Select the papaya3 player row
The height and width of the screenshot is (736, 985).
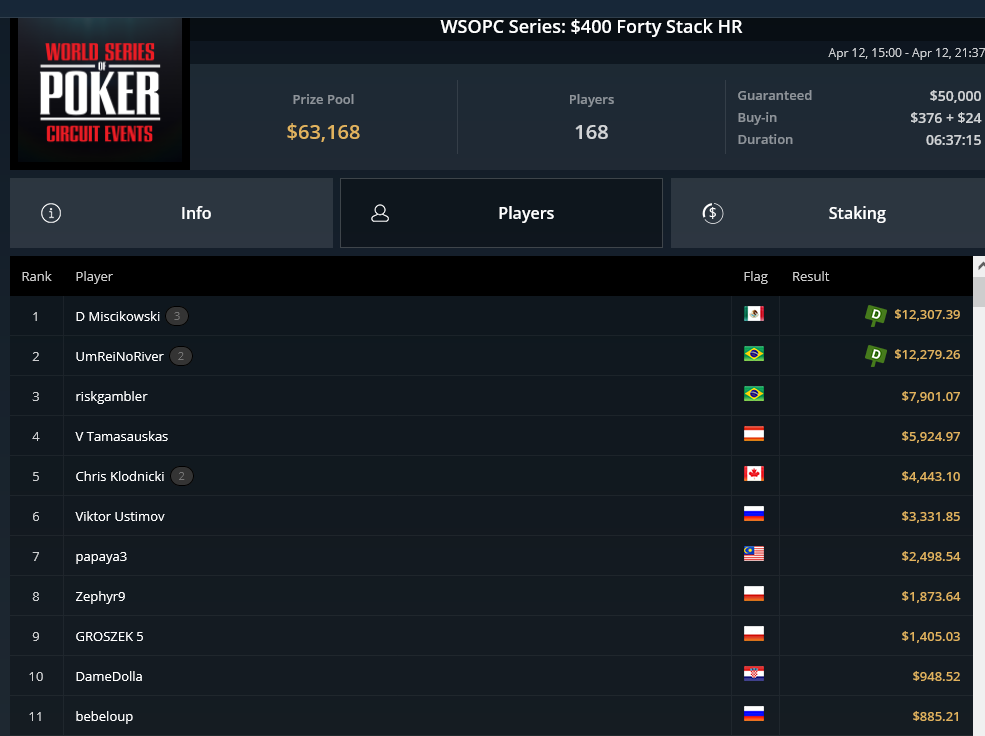point(491,556)
